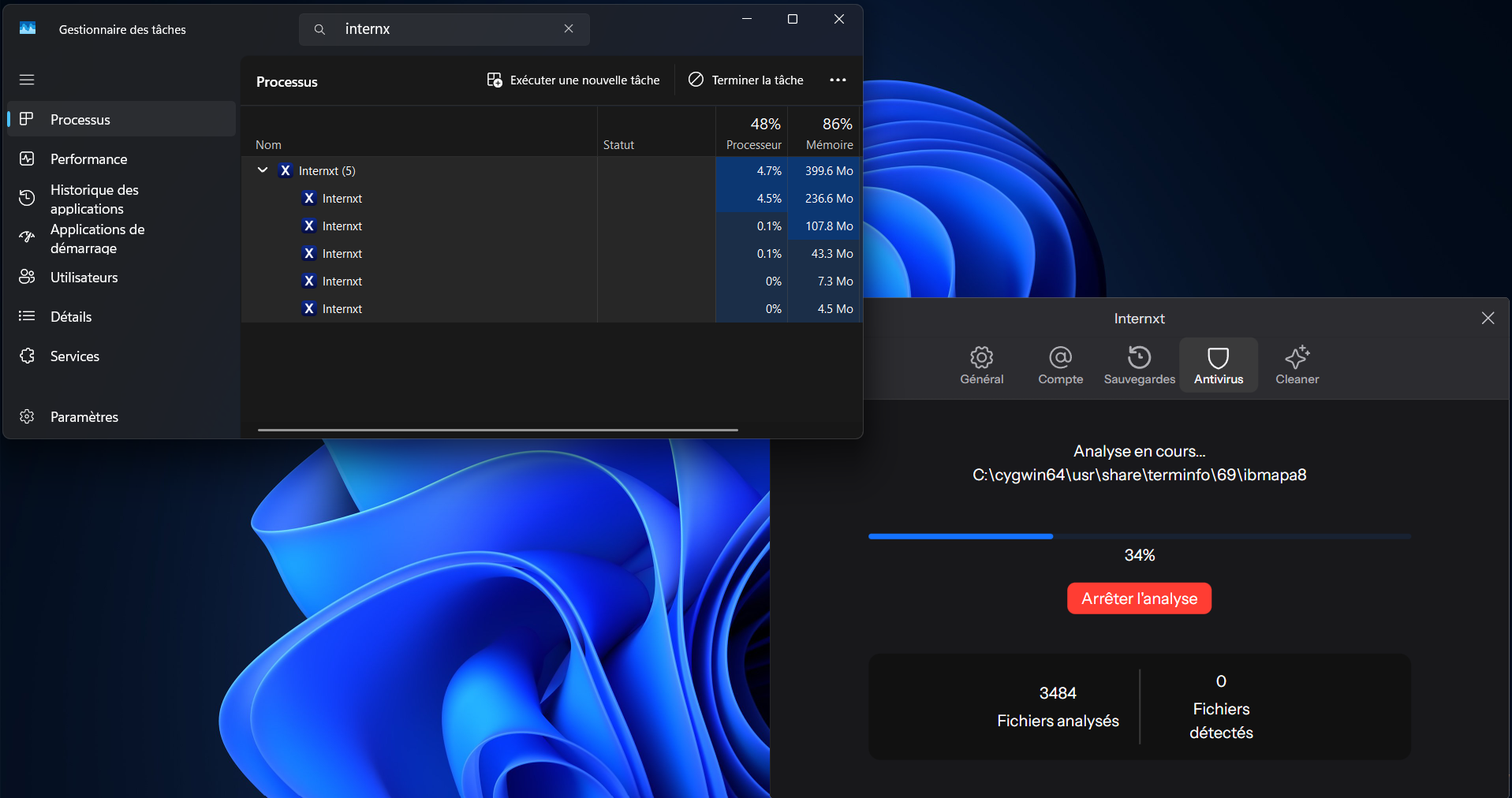Select Internxt process using 4.5 Mo

(551, 308)
